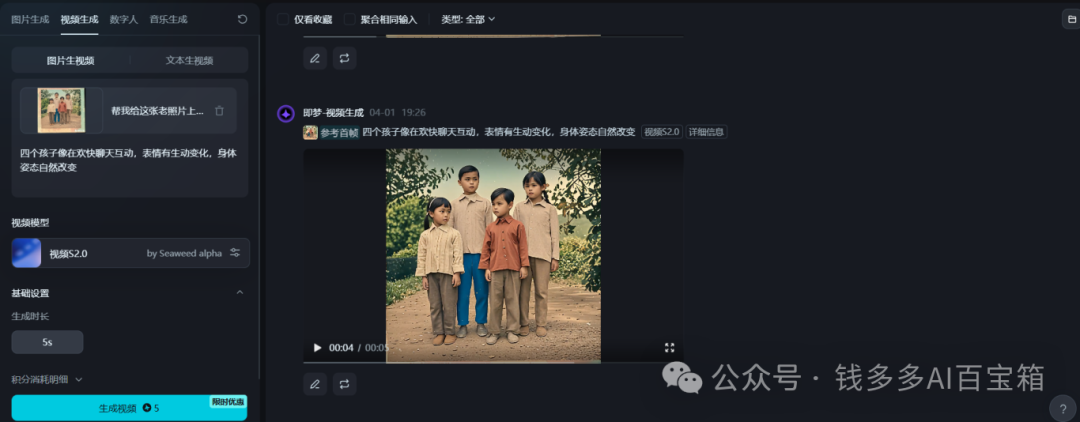Click the reset icon beside 音乐生成 tab
1080x422 pixels.
coord(242,19)
